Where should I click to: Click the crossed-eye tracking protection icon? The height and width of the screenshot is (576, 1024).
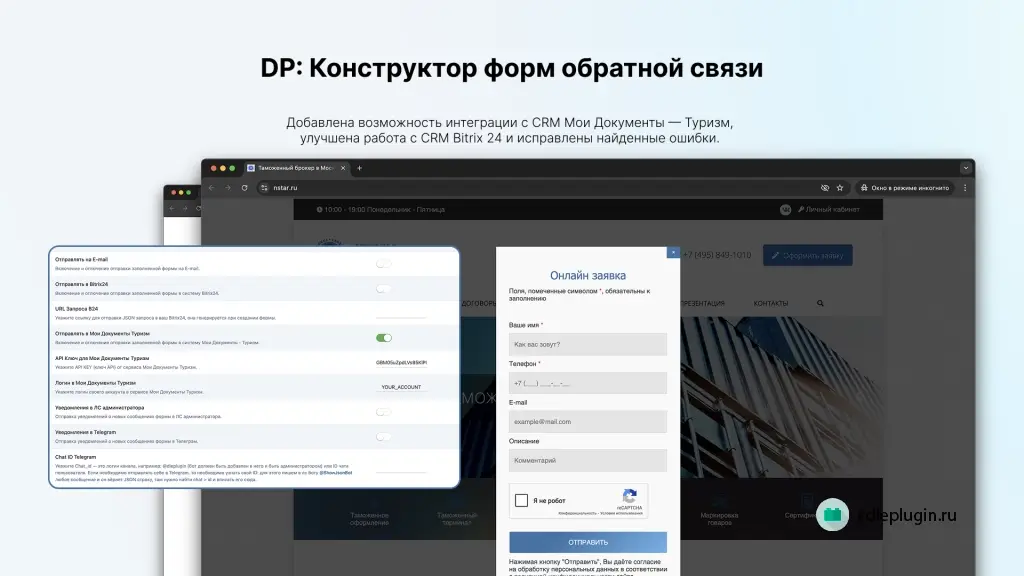(x=825, y=188)
